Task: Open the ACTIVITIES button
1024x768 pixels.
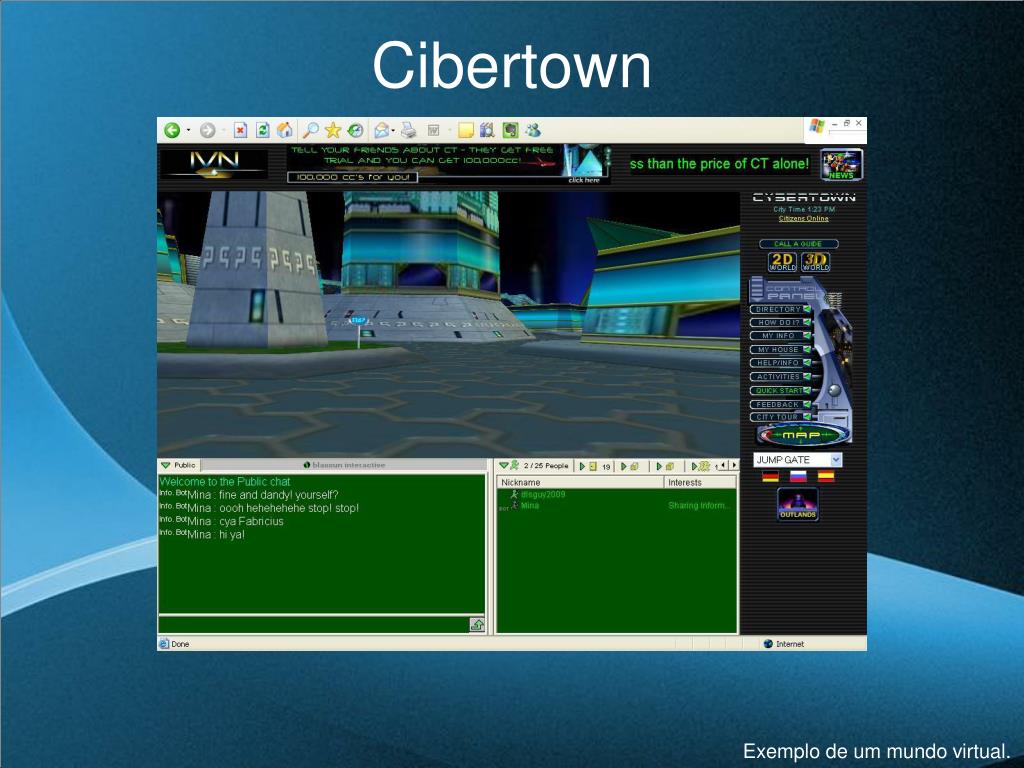Action: (x=780, y=377)
